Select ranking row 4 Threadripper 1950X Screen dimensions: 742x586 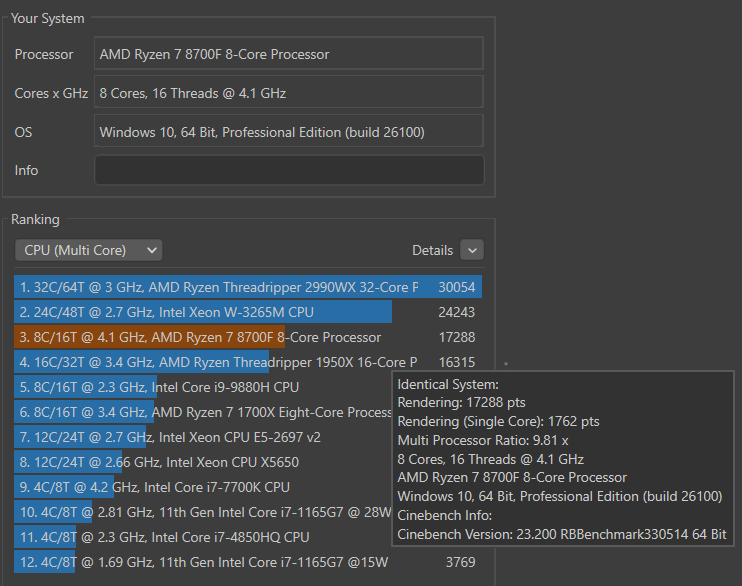click(x=248, y=362)
